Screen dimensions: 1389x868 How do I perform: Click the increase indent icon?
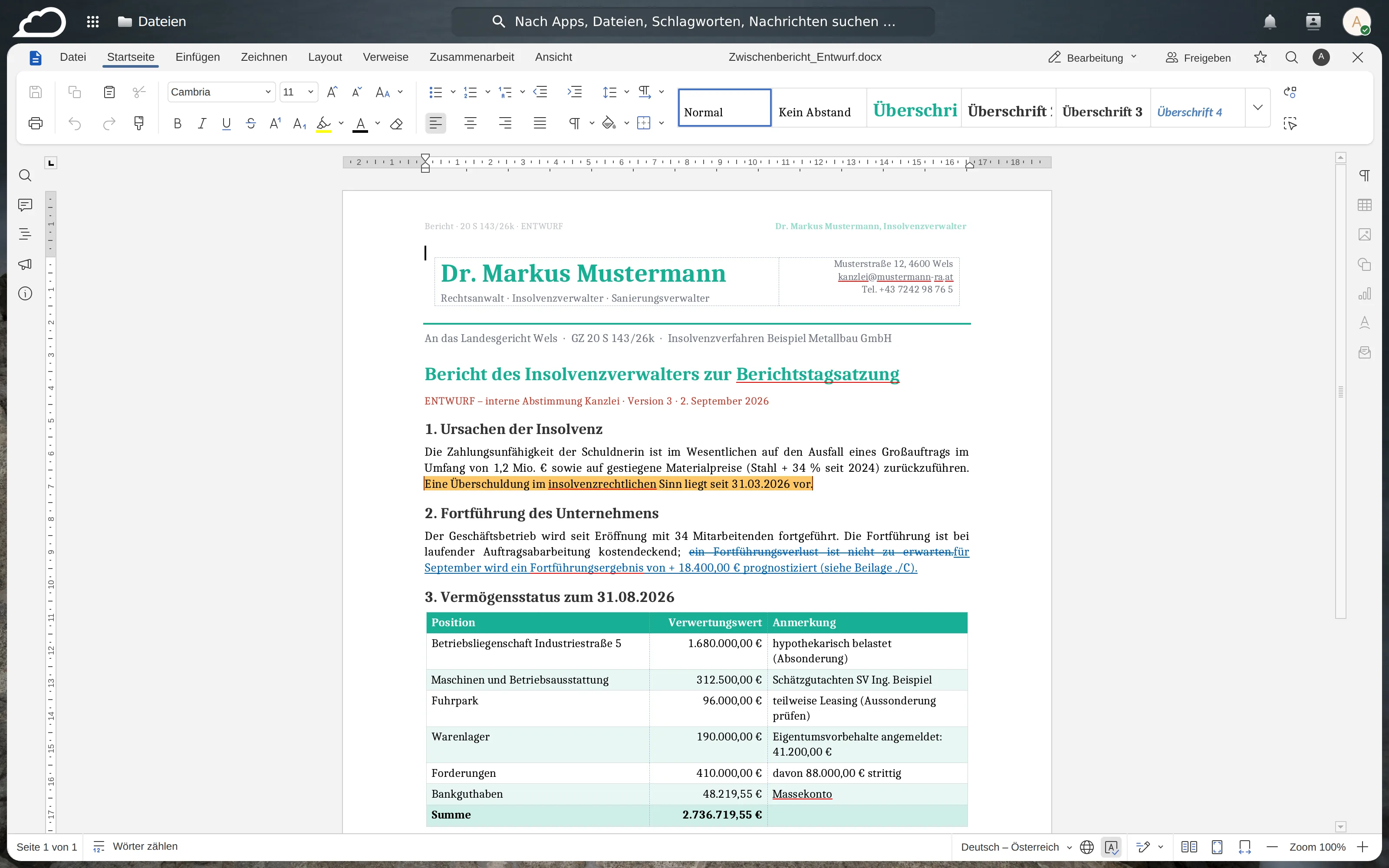pos(575,92)
